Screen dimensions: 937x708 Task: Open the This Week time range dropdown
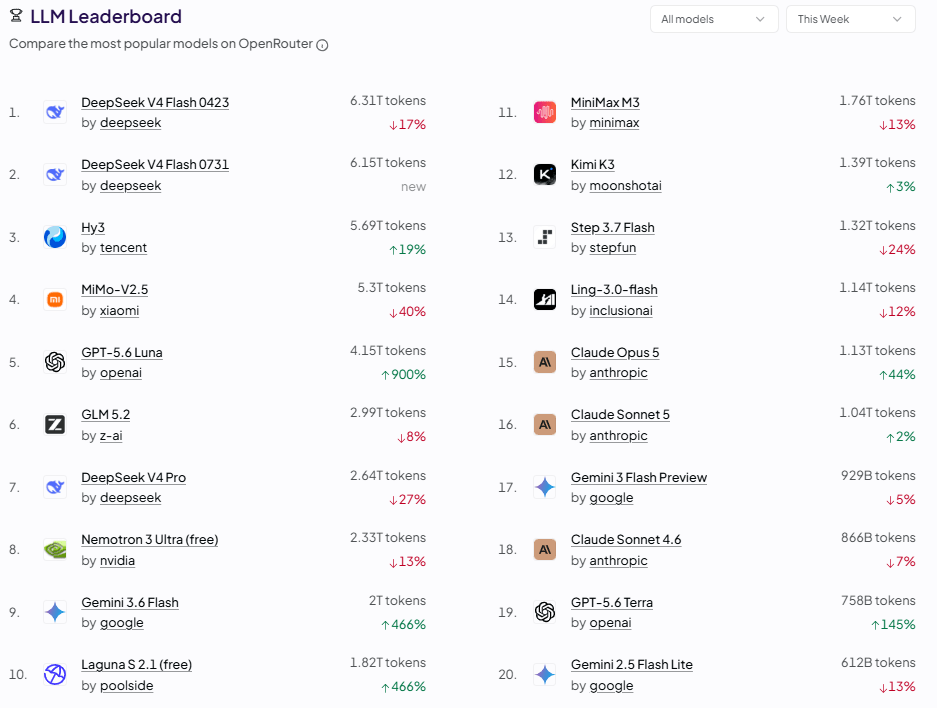click(850, 19)
